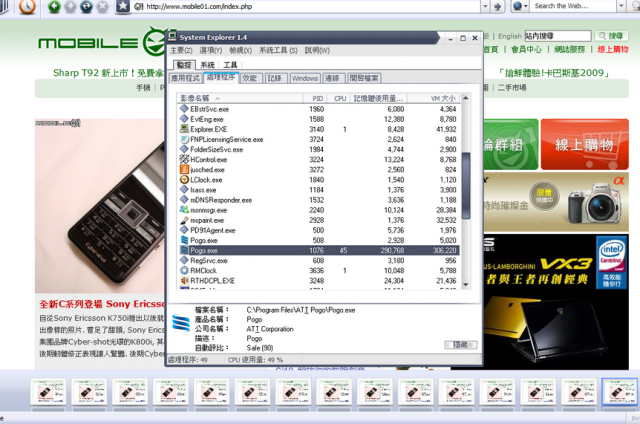This screenshot has height=424, width=640.
Task: Sort processes by CPU column header
Action: coord(338,98)
